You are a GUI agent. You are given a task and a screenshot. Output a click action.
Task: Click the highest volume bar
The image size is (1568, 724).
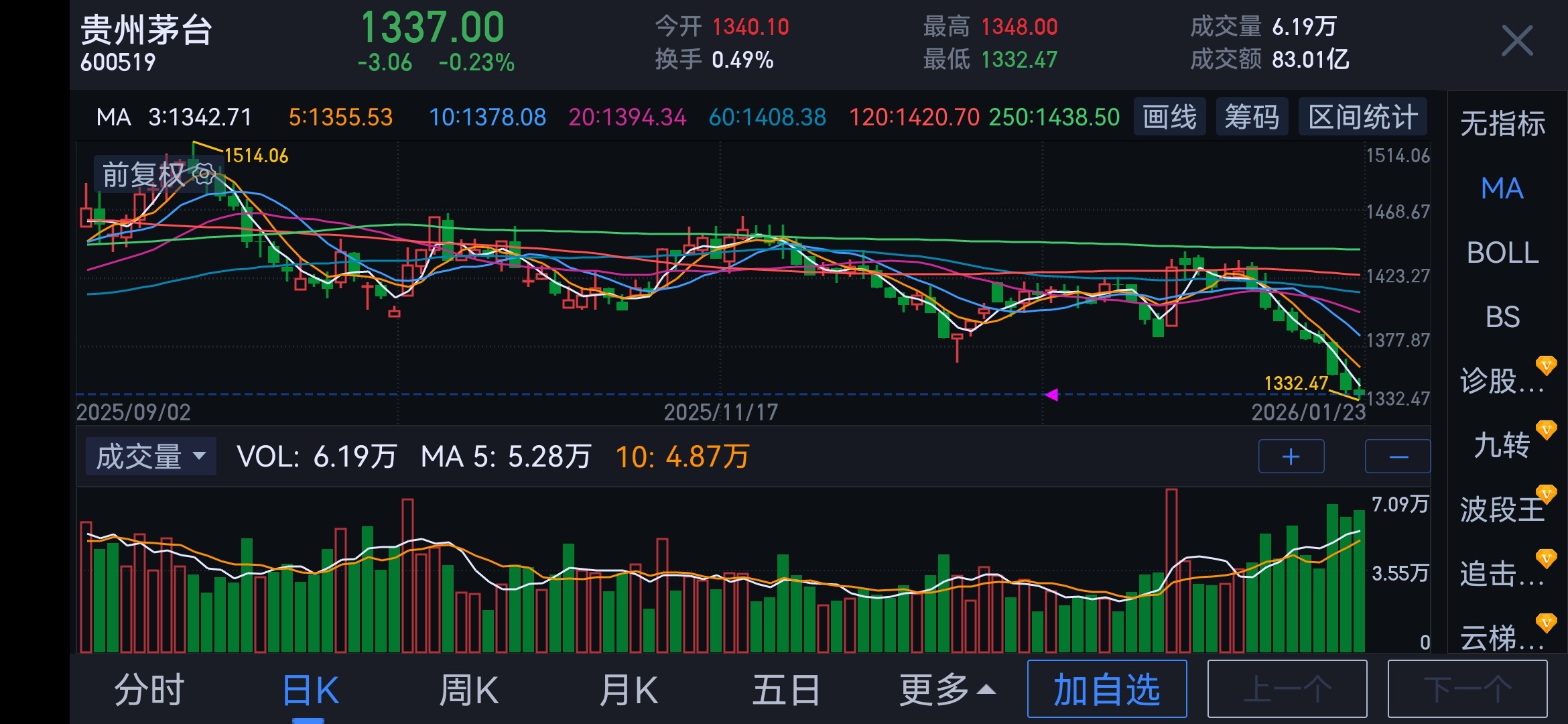pyautogui.click(x=1171, y=570)
